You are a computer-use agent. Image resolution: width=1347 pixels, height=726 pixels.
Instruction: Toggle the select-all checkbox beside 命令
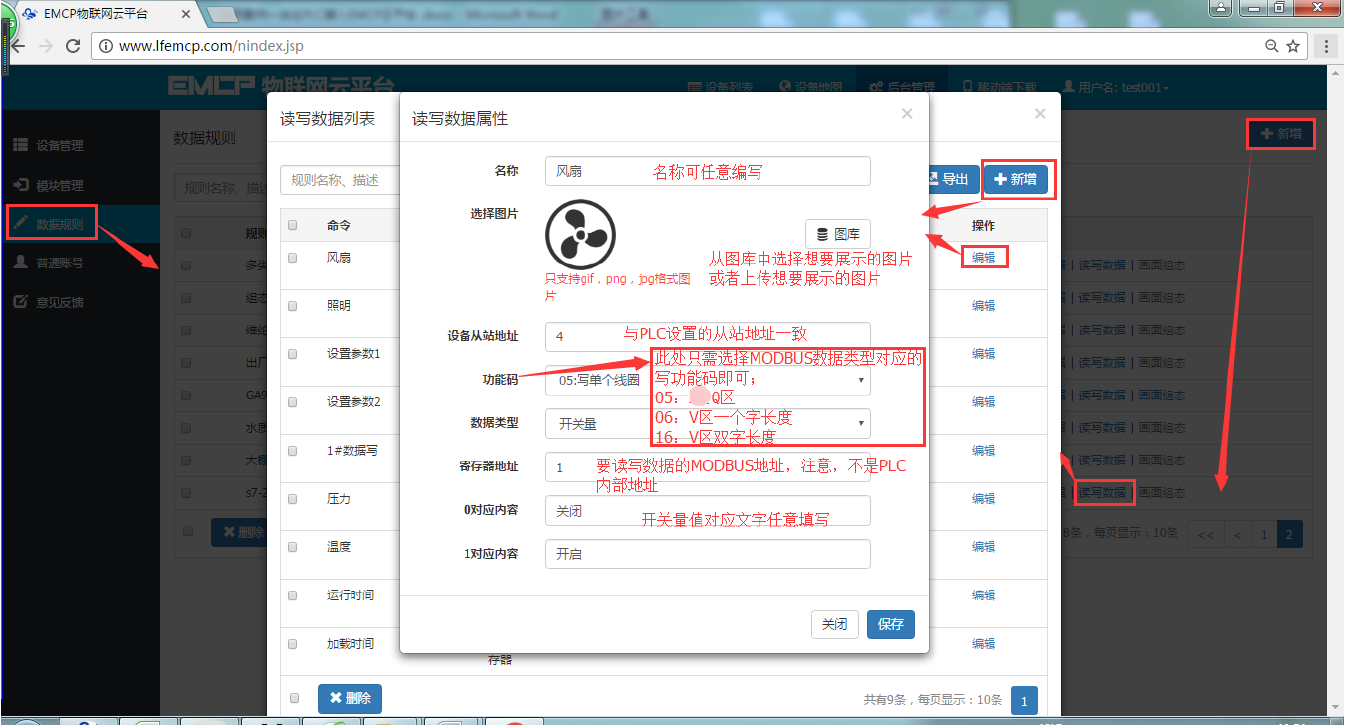[x=293, y=225]
